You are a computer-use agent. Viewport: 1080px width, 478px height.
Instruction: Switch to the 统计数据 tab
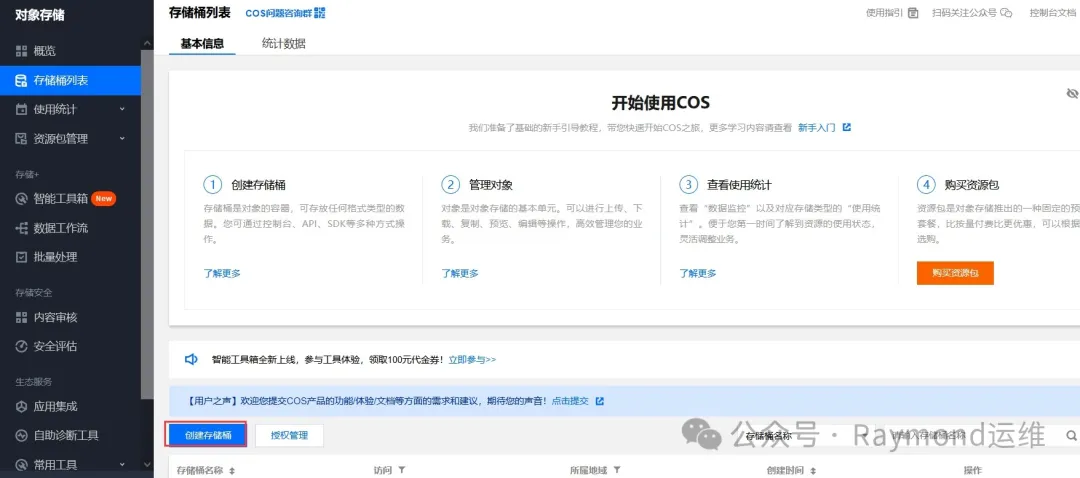(x=283, y=43)
